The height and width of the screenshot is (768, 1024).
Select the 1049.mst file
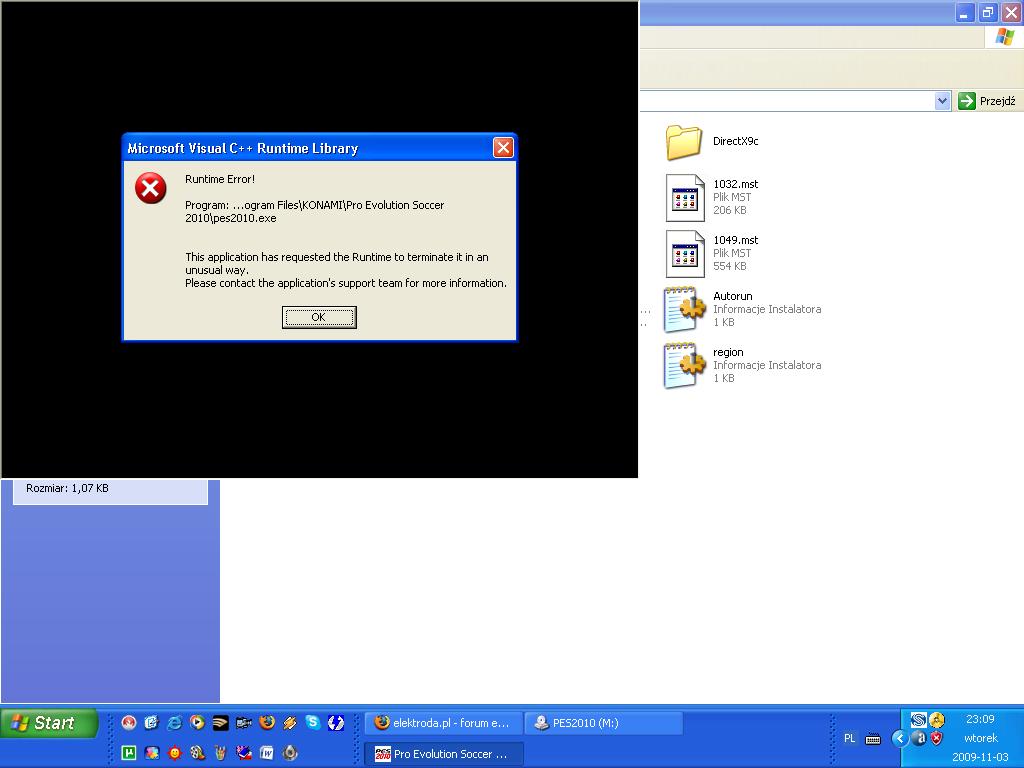(x=711, y=253)
